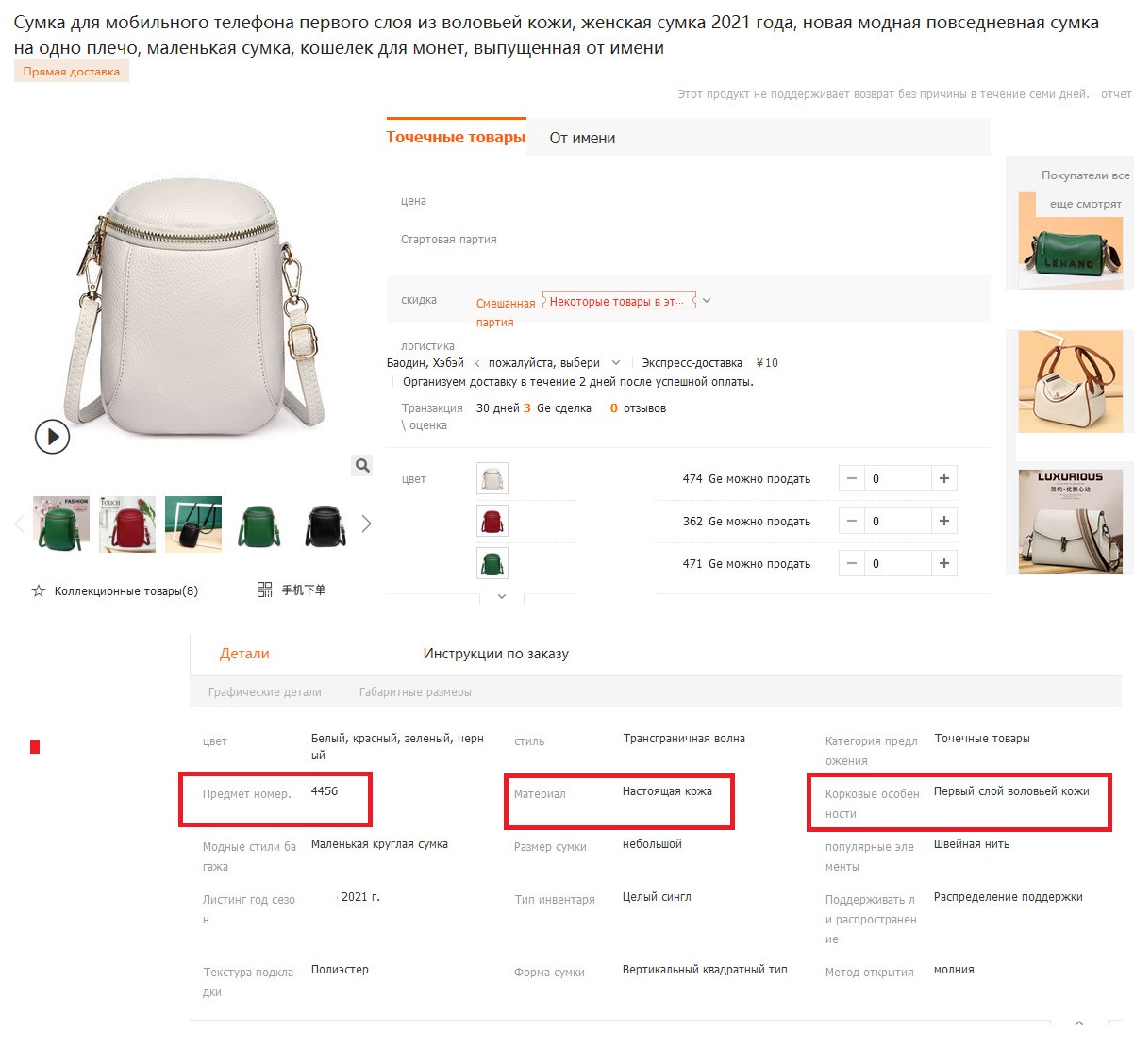Add item to favorites with star icon
The image size is (1134, 1064).
39,590
